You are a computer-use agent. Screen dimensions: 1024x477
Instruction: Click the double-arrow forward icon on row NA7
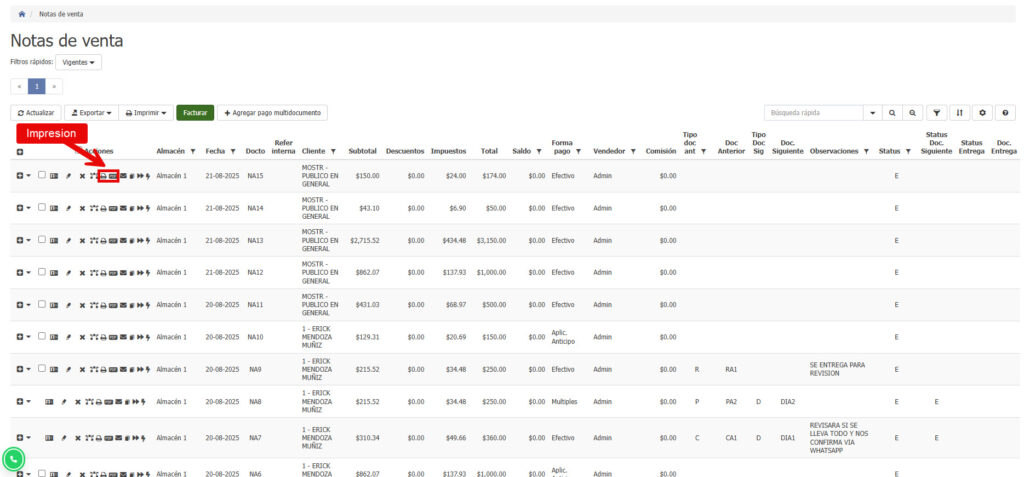coord(135,438)
